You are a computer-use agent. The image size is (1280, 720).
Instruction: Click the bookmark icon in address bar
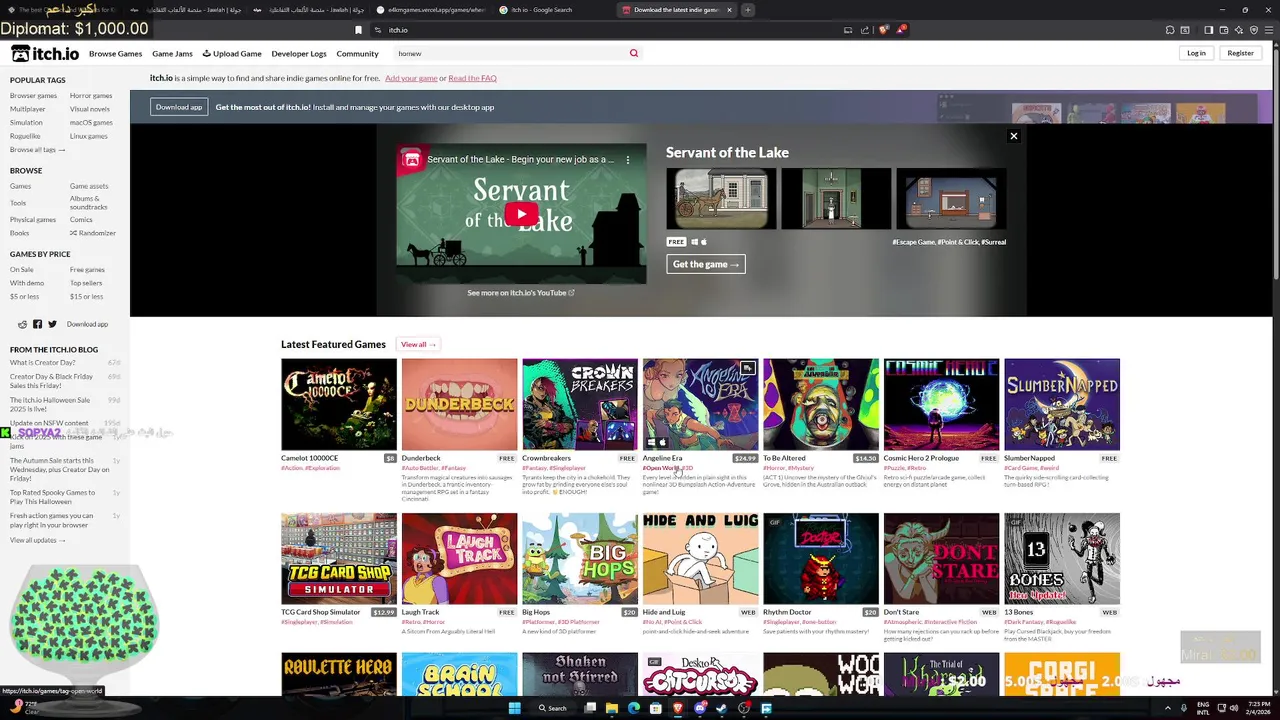(x=358, y=30)
